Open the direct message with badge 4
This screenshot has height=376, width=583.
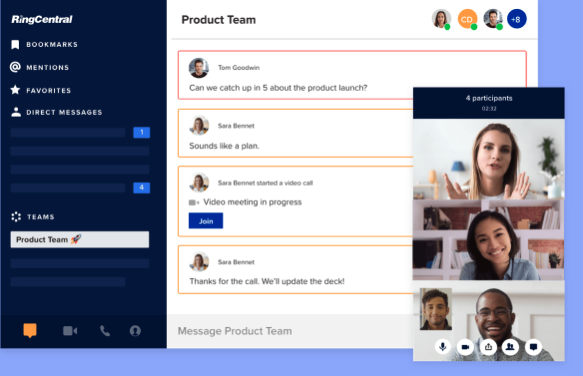(x=80, y=187)
